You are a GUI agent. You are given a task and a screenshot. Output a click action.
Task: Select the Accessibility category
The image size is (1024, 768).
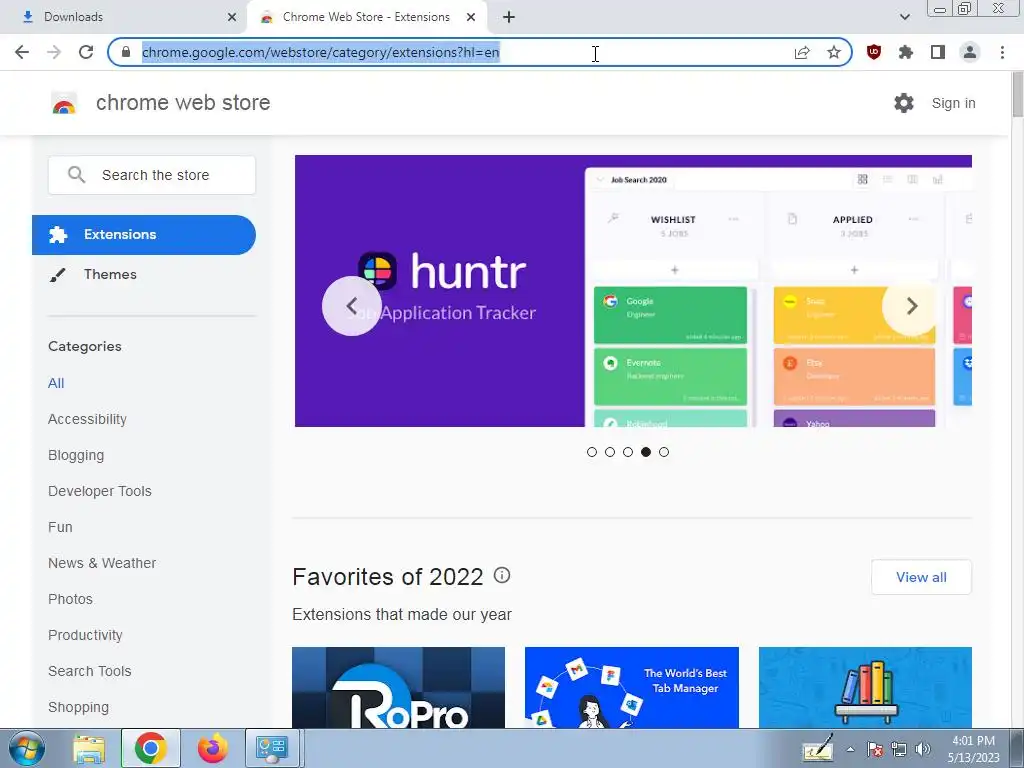tap(88, 419)
